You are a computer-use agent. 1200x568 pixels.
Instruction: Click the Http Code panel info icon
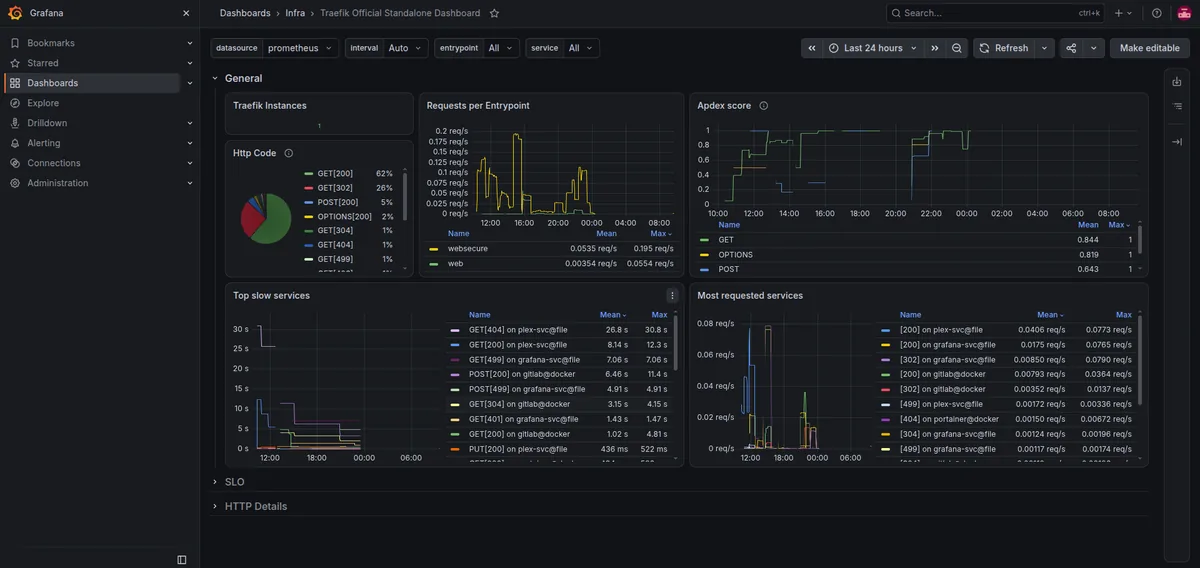pos(289,153)
